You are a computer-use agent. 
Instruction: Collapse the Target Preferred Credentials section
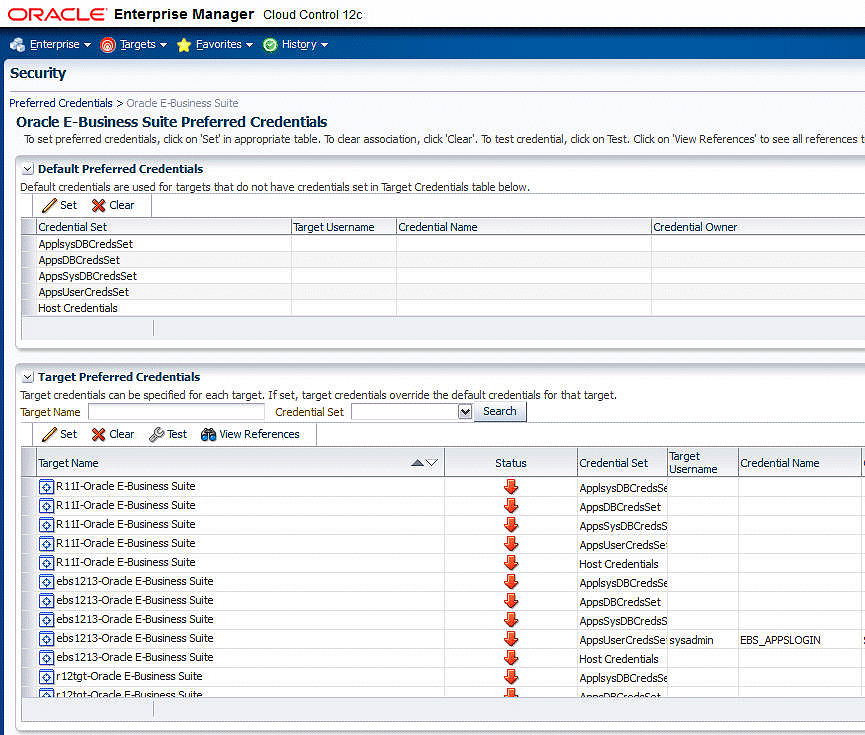[x=28, y=377]
